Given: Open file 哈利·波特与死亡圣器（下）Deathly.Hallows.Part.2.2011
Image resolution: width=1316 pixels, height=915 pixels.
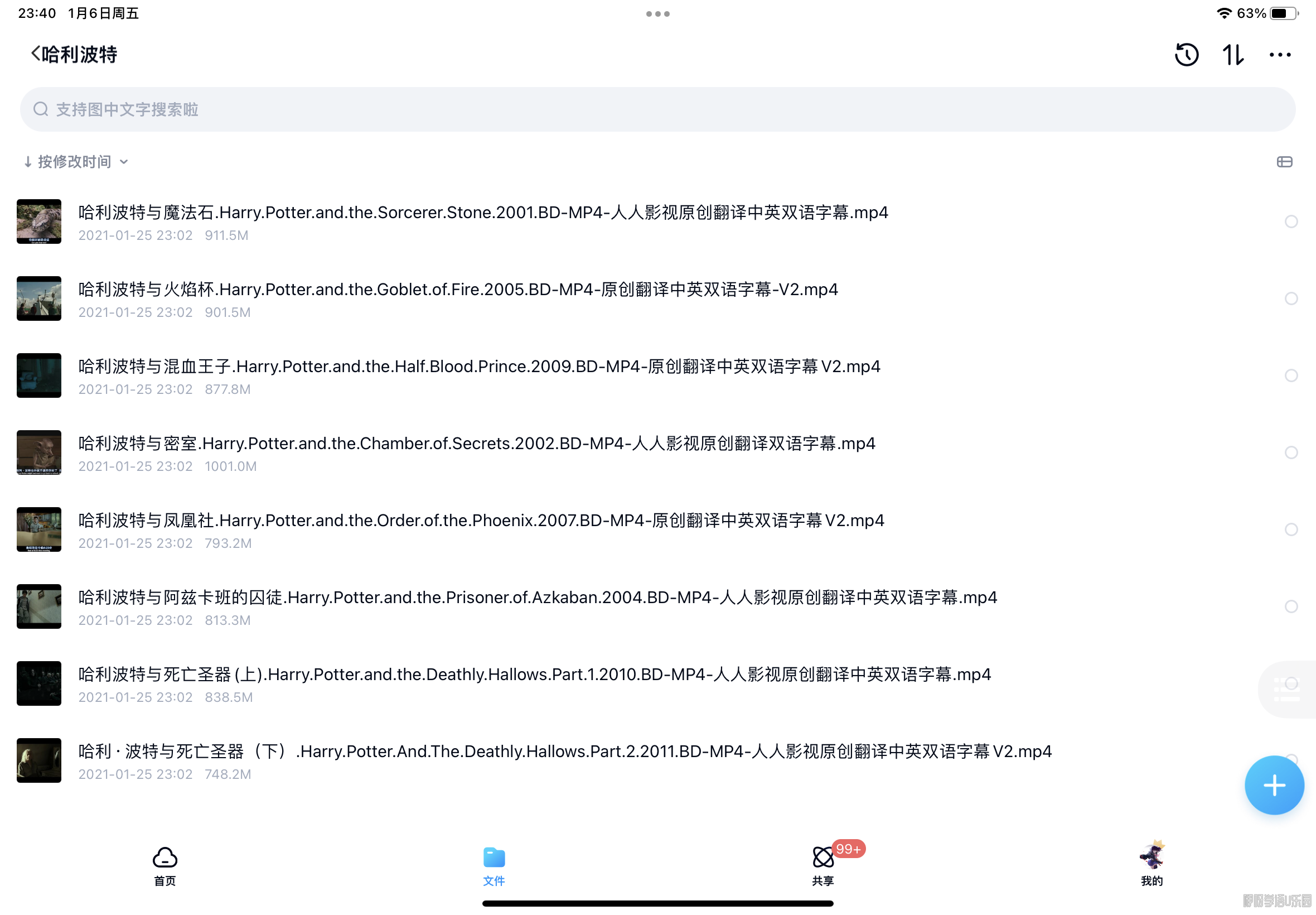Looking at the screenshot, I should tap(565, 751).
